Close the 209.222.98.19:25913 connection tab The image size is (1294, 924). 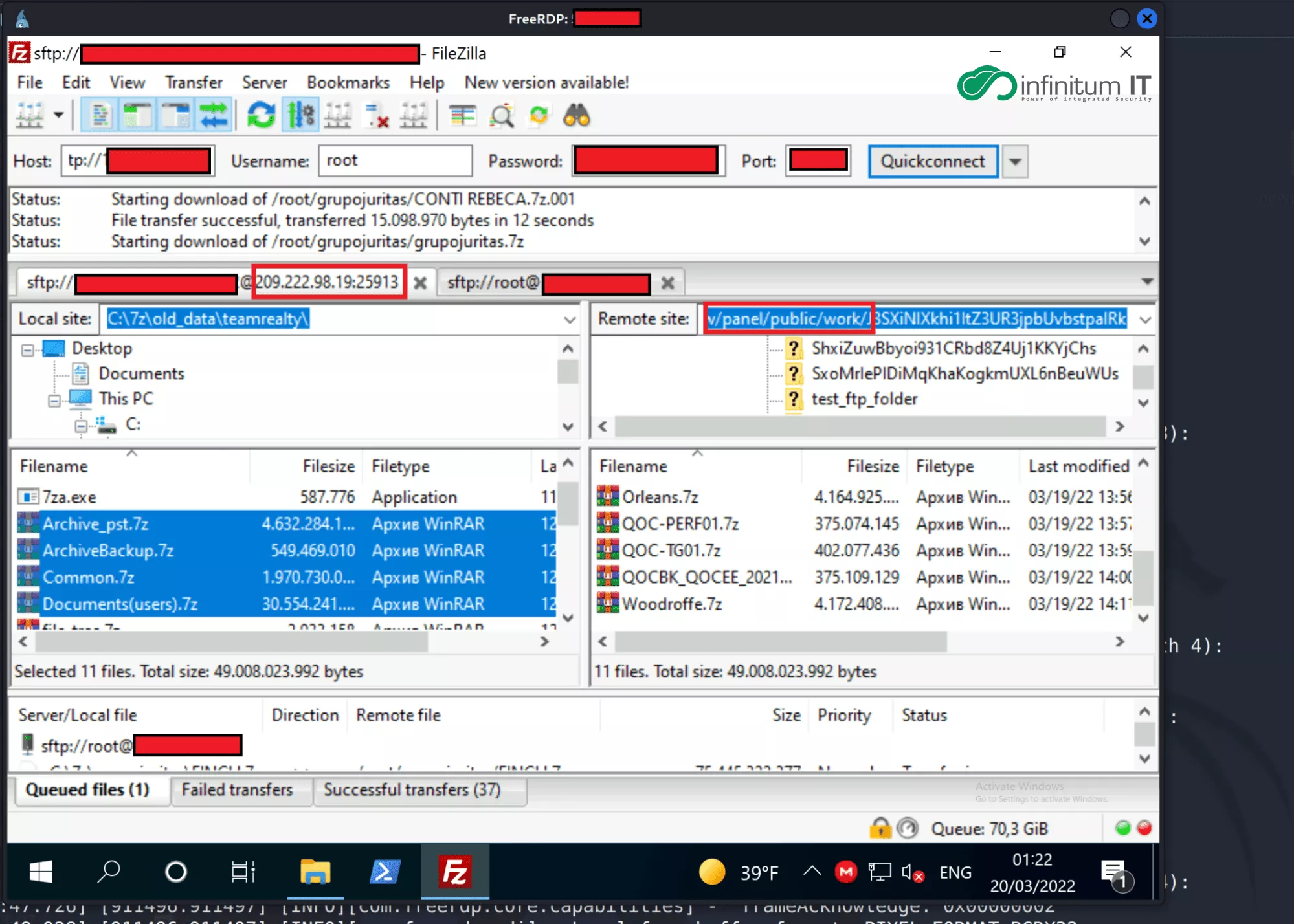[x=420, y=283]
